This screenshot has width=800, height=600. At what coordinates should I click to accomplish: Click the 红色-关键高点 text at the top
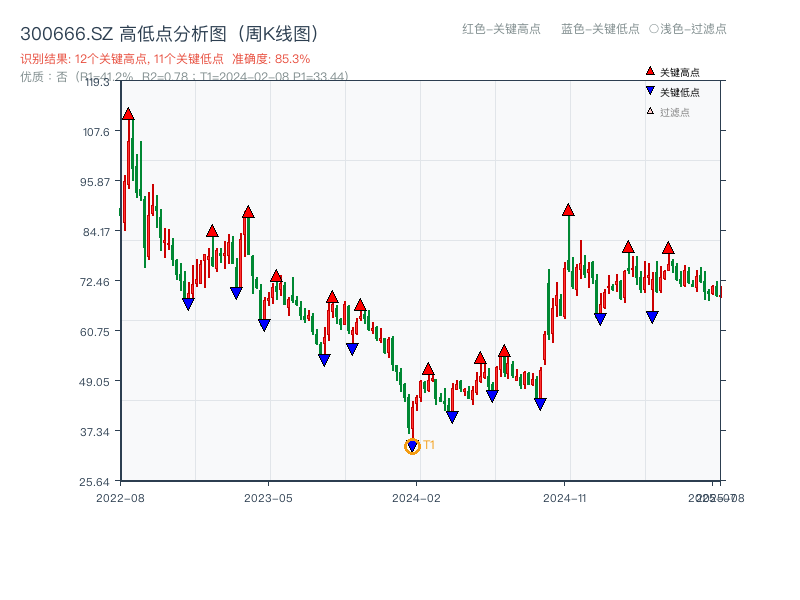(501, 29)
